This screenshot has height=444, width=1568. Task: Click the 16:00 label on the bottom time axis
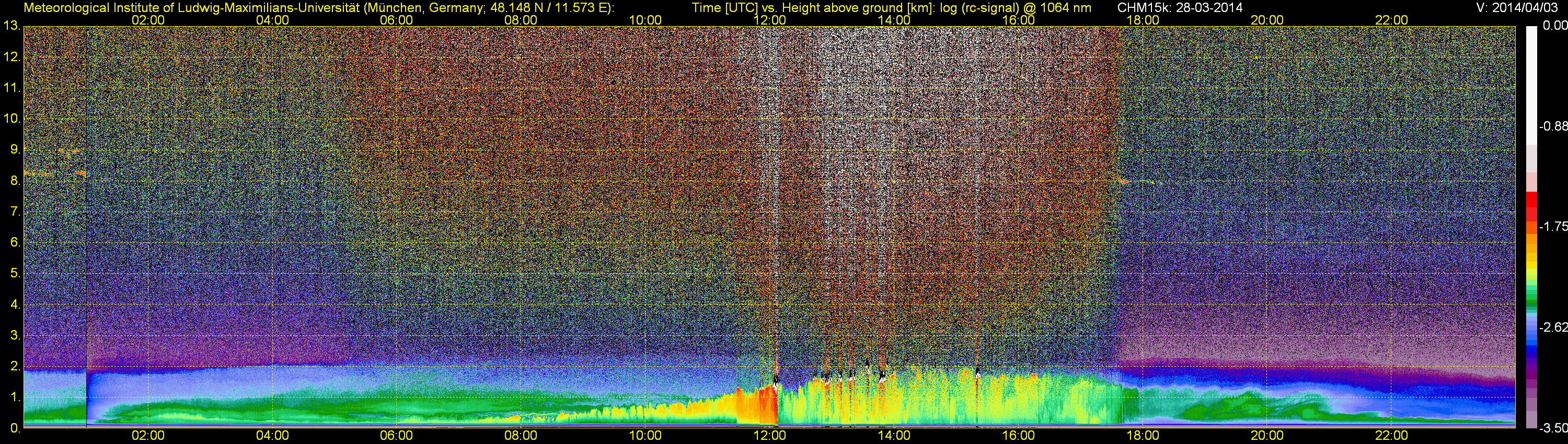[1018, 436]
